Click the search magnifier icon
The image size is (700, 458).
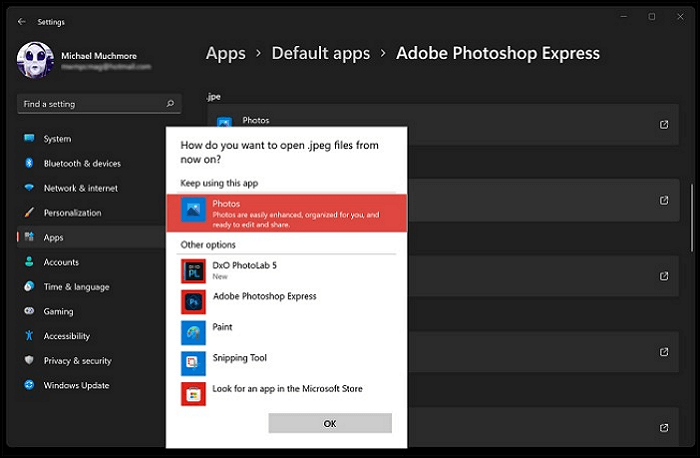click(x=170, y=104)
